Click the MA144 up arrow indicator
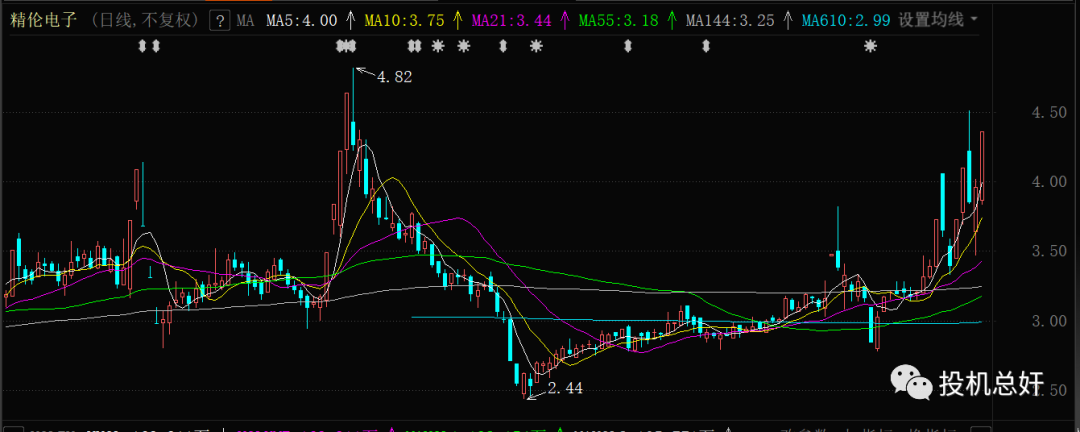This screenshot has width=1080, height=432. (789, 19)
